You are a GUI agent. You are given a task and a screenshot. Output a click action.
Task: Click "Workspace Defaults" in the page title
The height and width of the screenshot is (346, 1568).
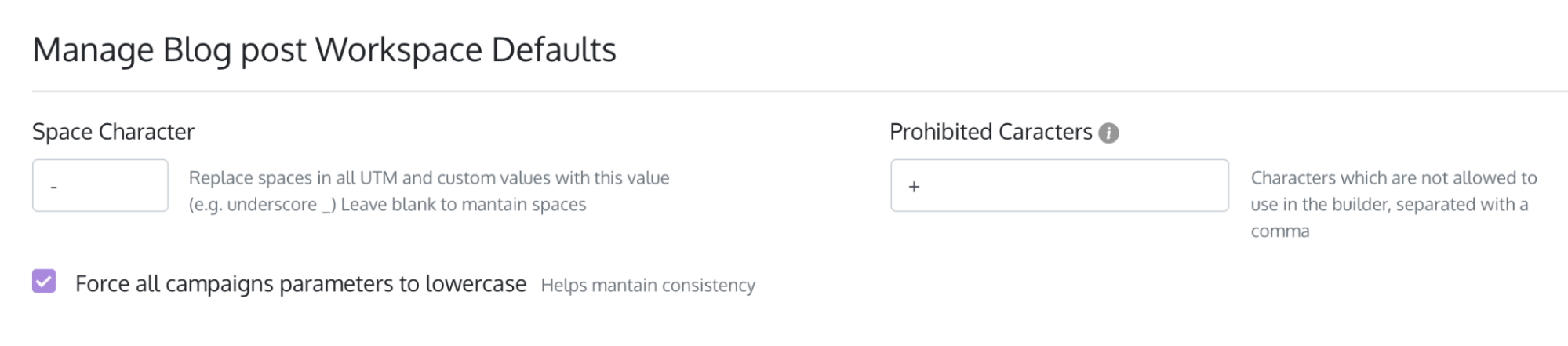coord(466,51)
